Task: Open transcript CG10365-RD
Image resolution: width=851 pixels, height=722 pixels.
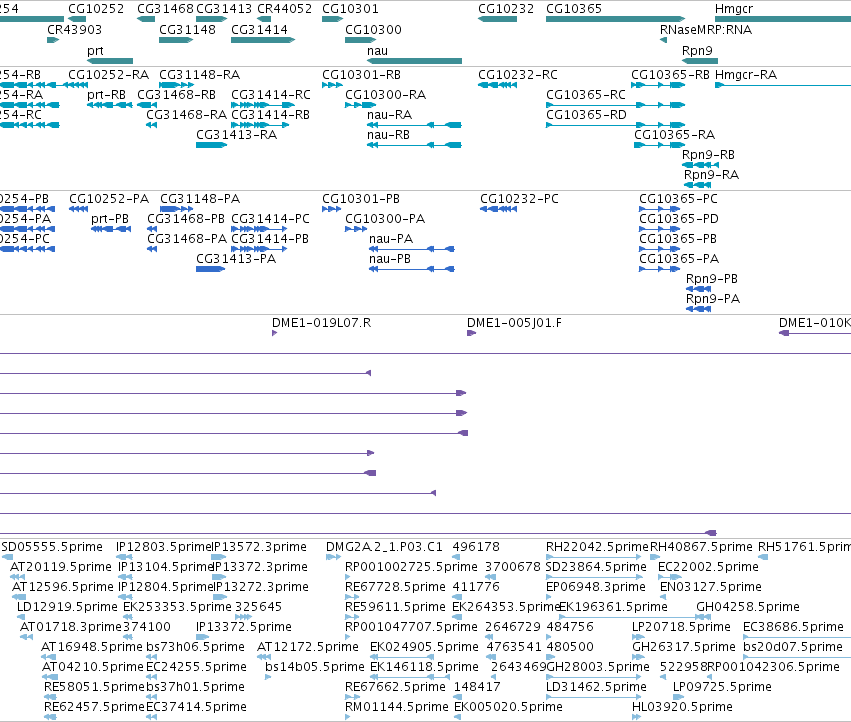Action: 586,115
